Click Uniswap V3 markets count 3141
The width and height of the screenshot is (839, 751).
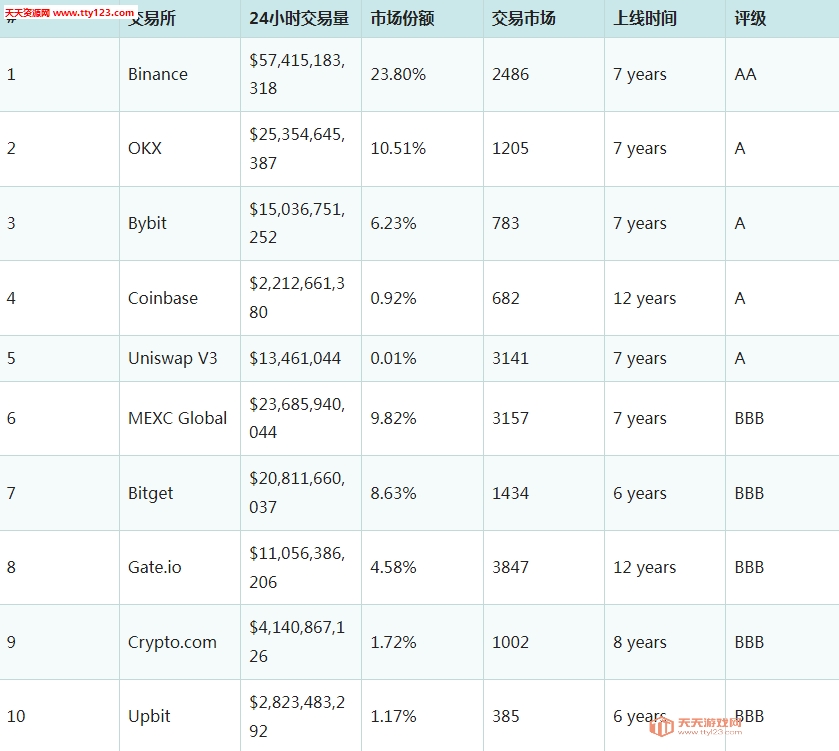click(x=510, y=358)
